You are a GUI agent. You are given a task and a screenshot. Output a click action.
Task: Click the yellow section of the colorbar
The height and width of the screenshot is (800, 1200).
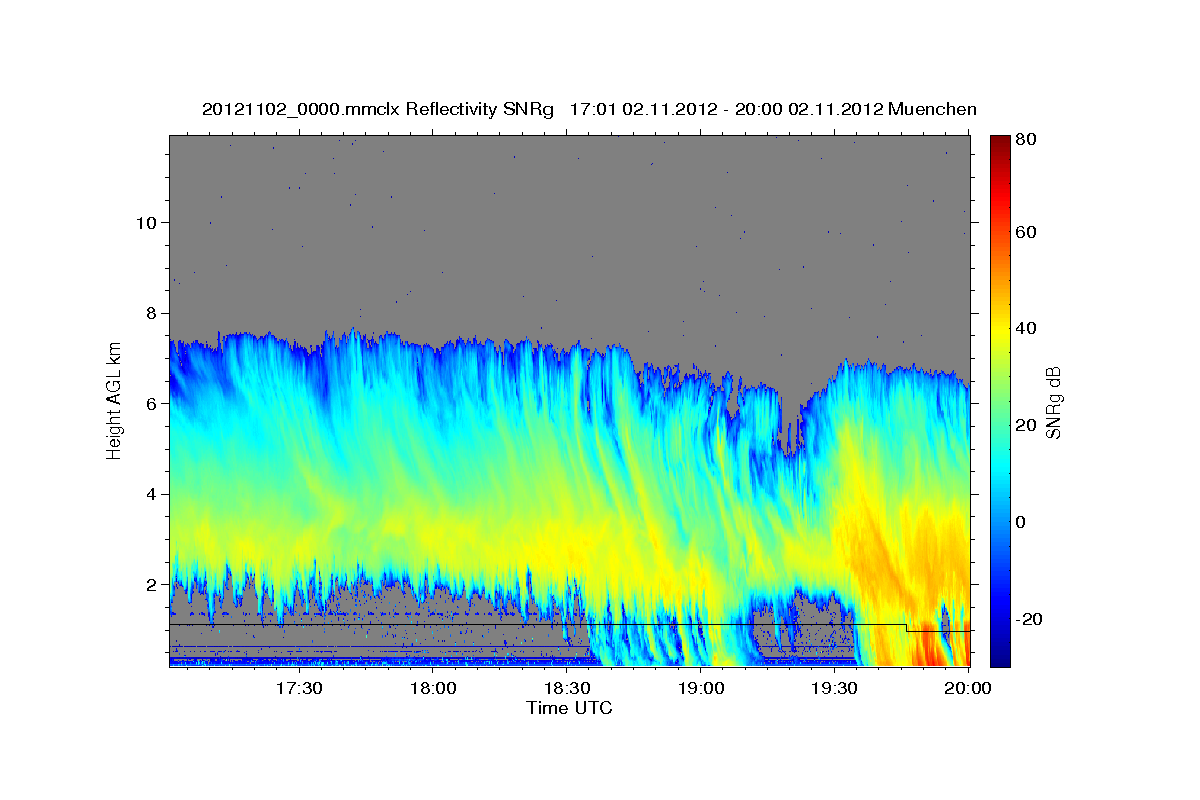[x=1000, y=330]
